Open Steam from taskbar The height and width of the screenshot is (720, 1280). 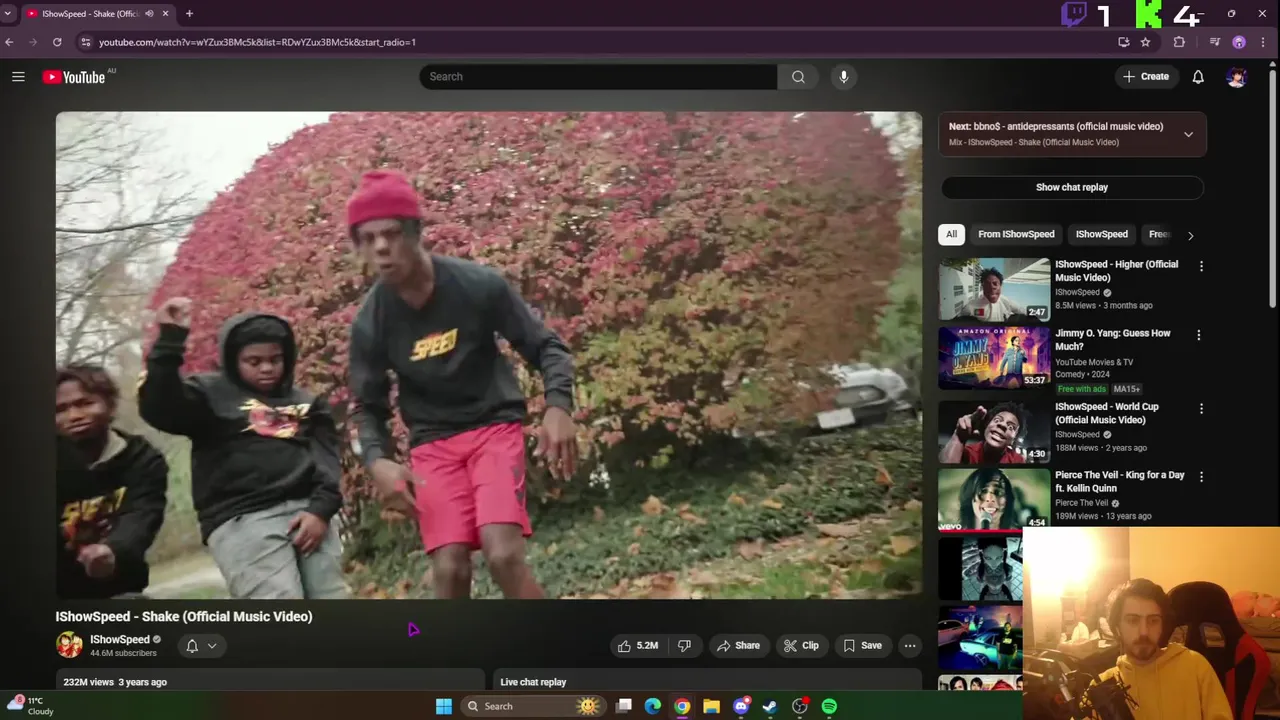(770, 706)
